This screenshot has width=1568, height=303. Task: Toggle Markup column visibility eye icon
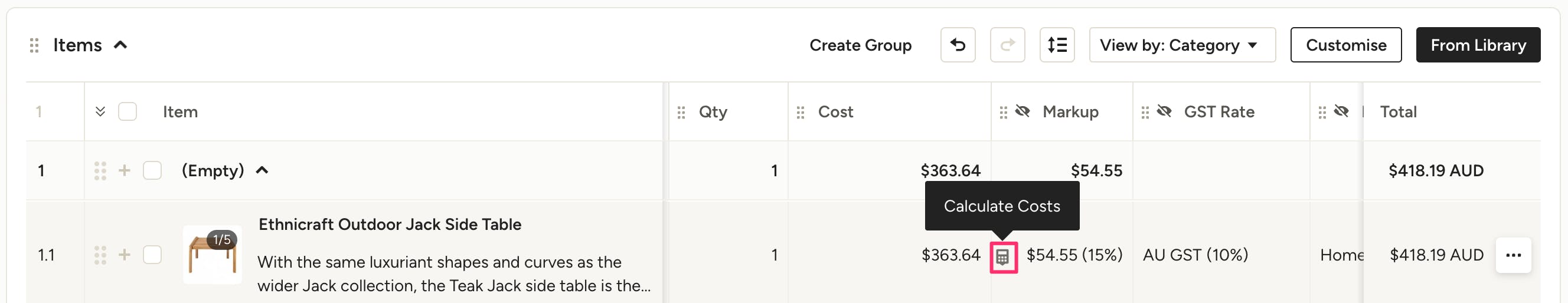(x=1023, y=111)
